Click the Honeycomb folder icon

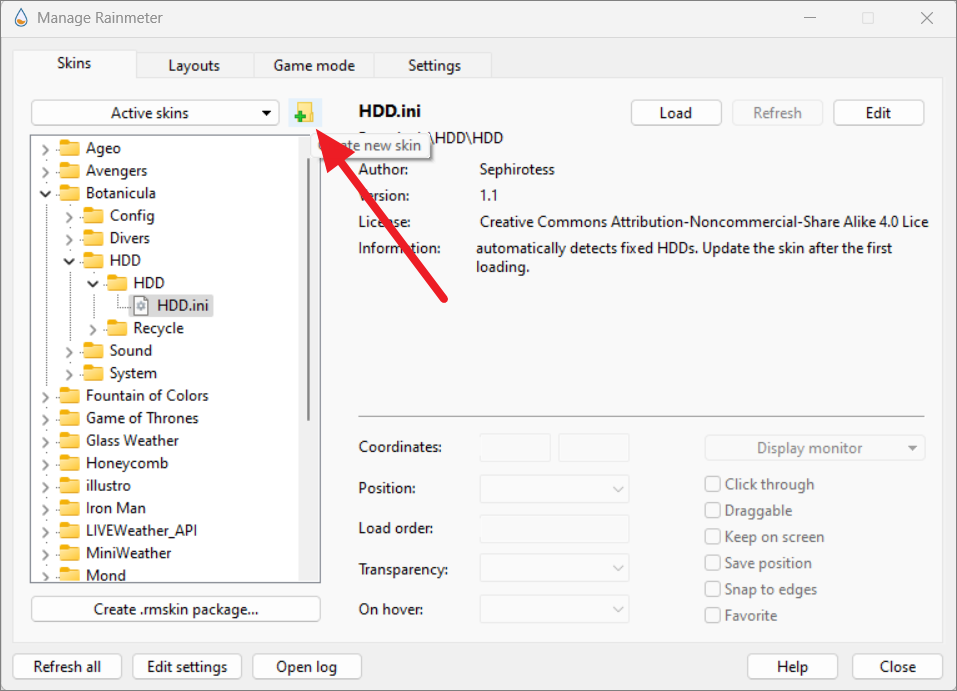coord(70,463)
